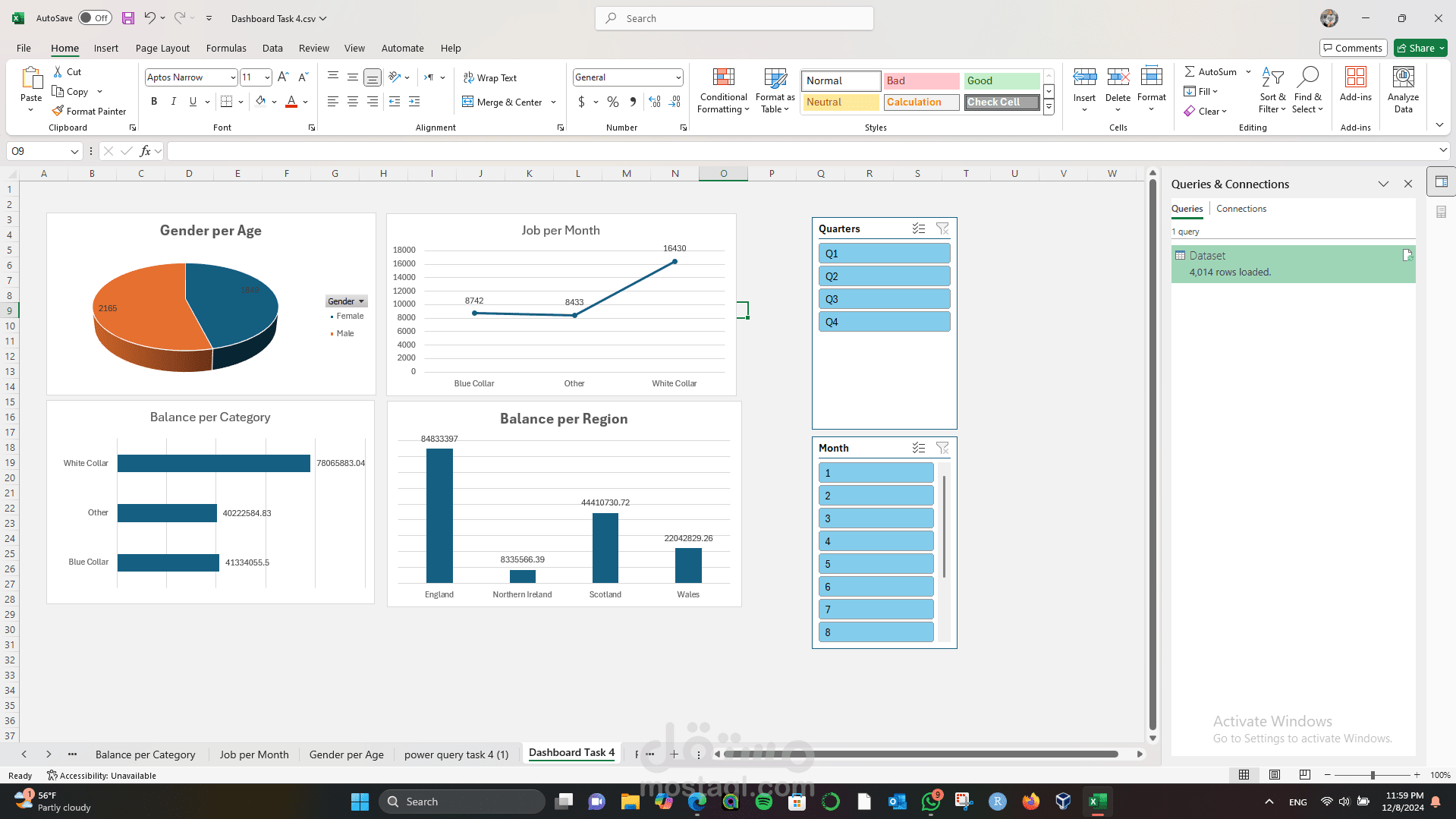Click the Comma Style icon
The image size is (1456, 819).
click(633, 102)
